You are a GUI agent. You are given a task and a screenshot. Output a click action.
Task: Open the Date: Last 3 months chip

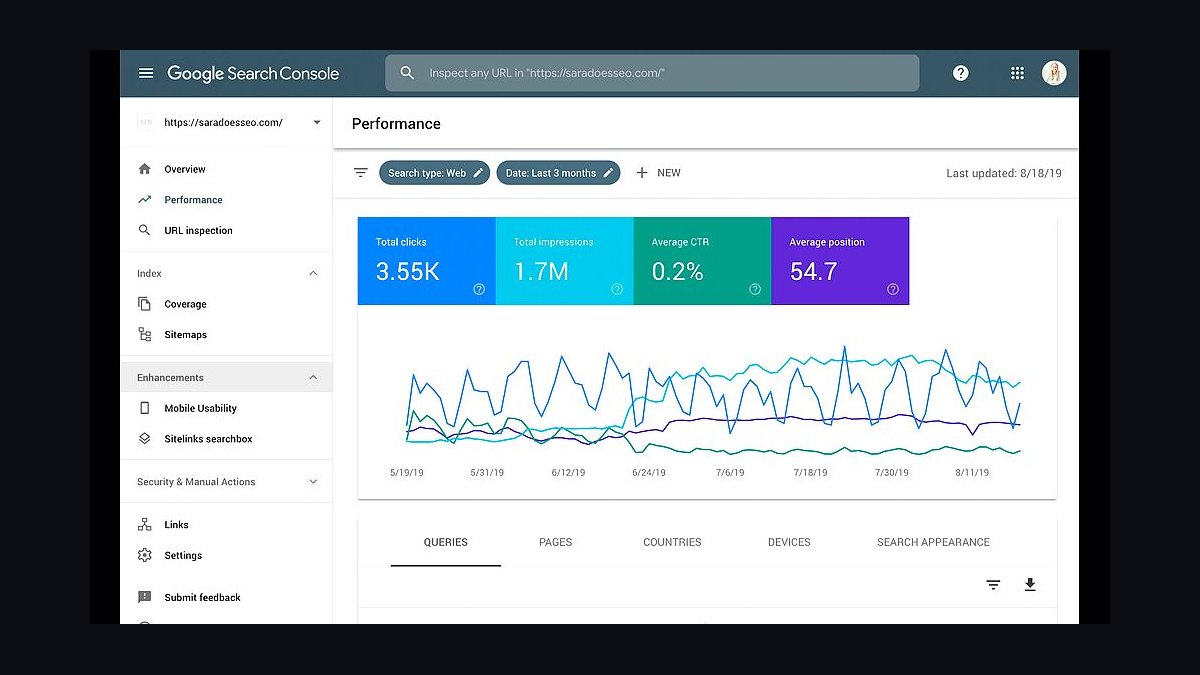coord(558,173)
